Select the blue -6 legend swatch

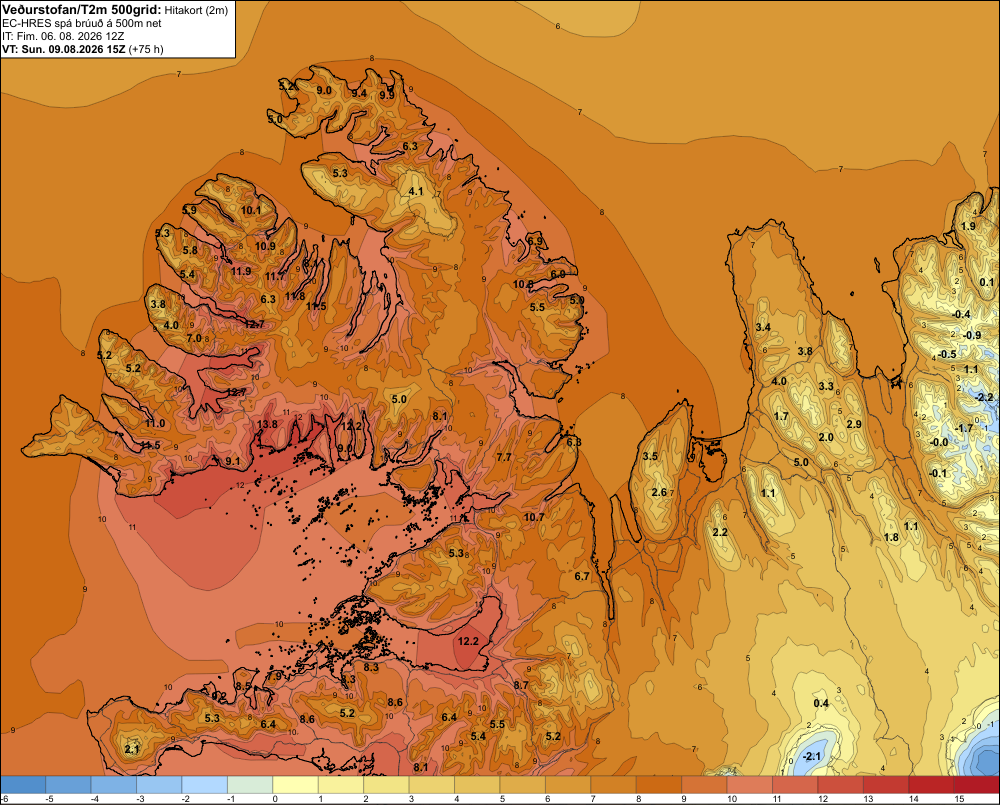(23, 785)
